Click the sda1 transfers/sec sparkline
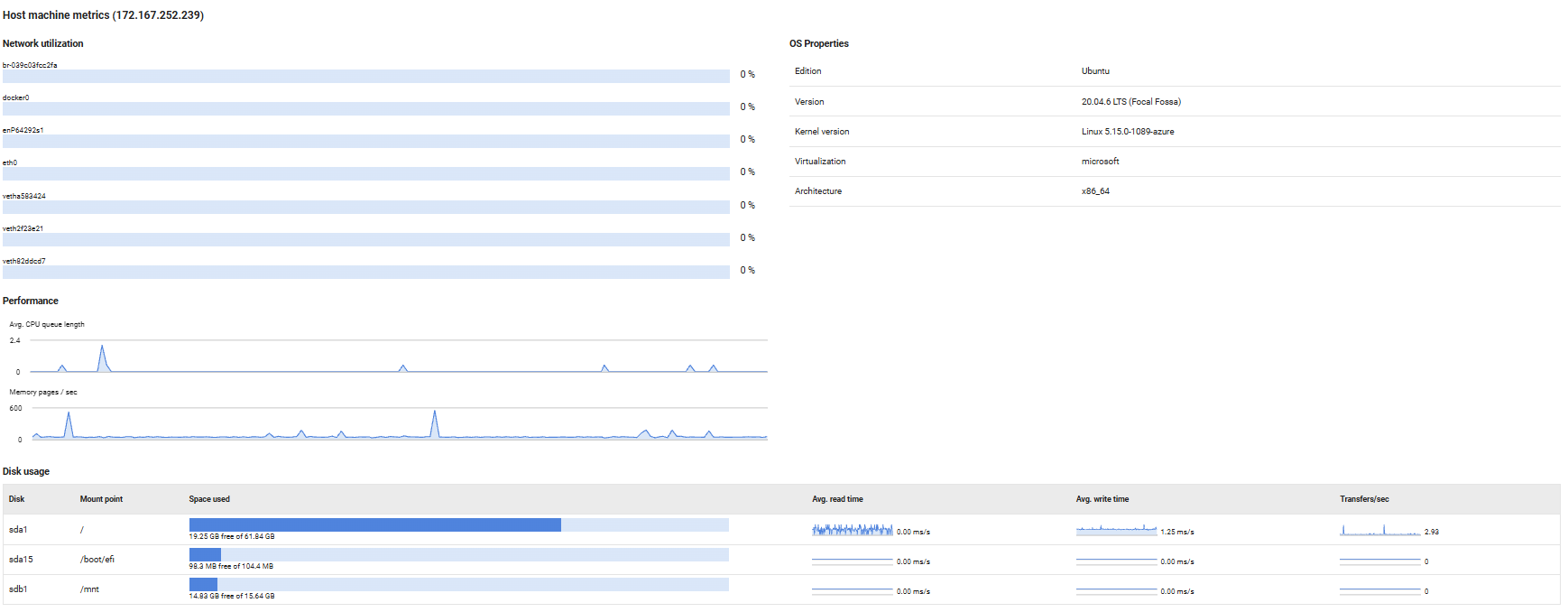 1379,531
